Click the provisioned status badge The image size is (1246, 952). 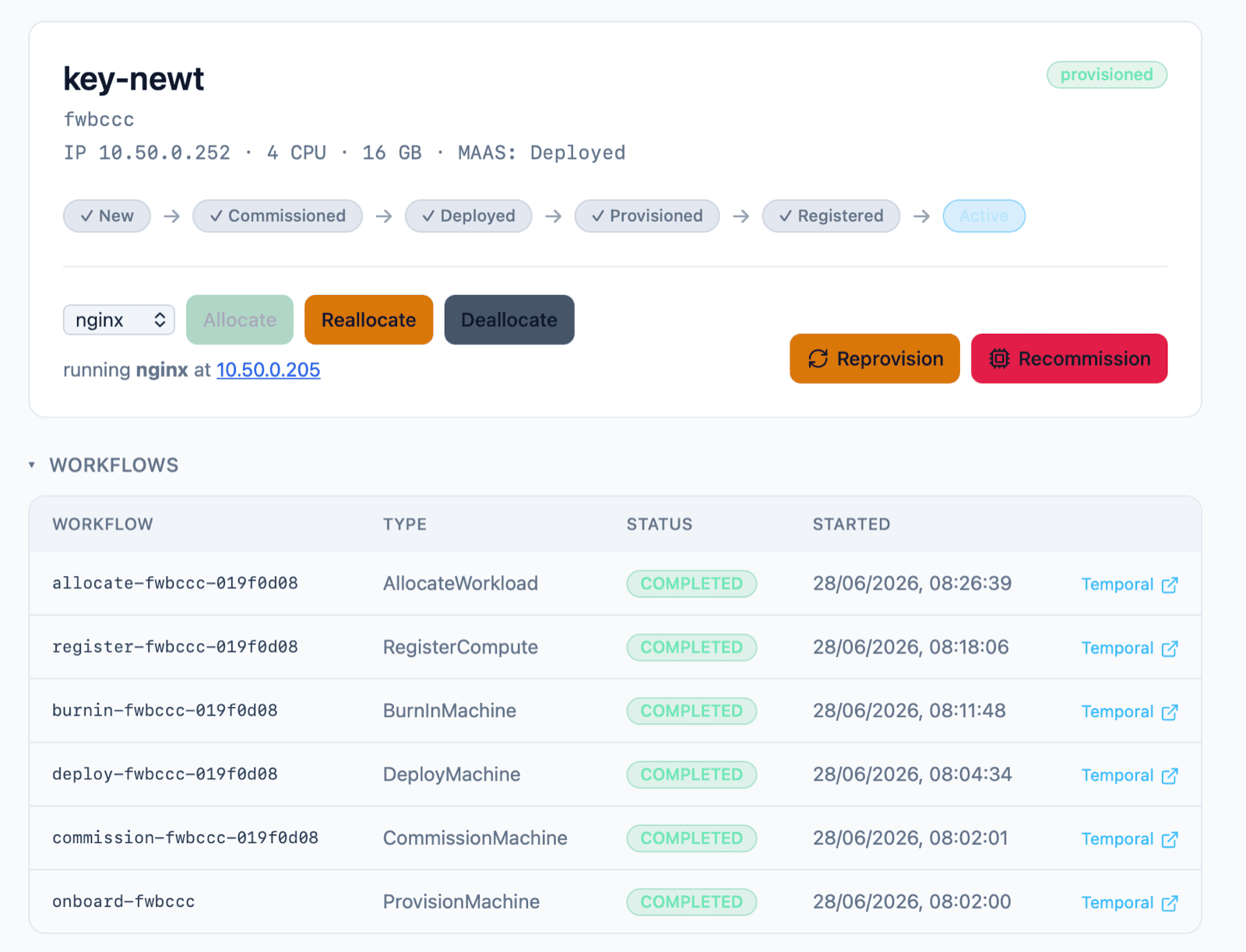coord(1107,75)
